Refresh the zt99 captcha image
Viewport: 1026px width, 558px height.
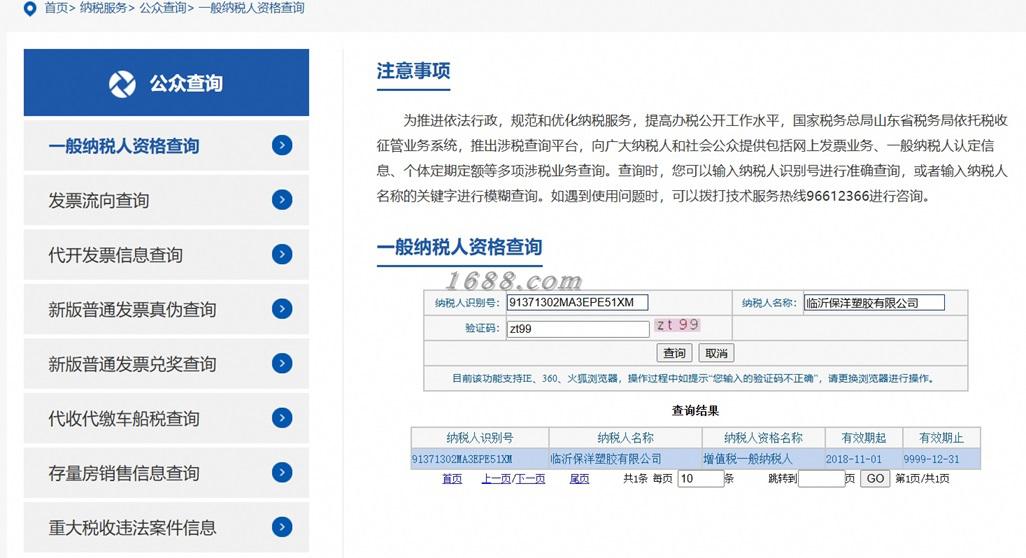pyautogui.click(x=677, y=325)
